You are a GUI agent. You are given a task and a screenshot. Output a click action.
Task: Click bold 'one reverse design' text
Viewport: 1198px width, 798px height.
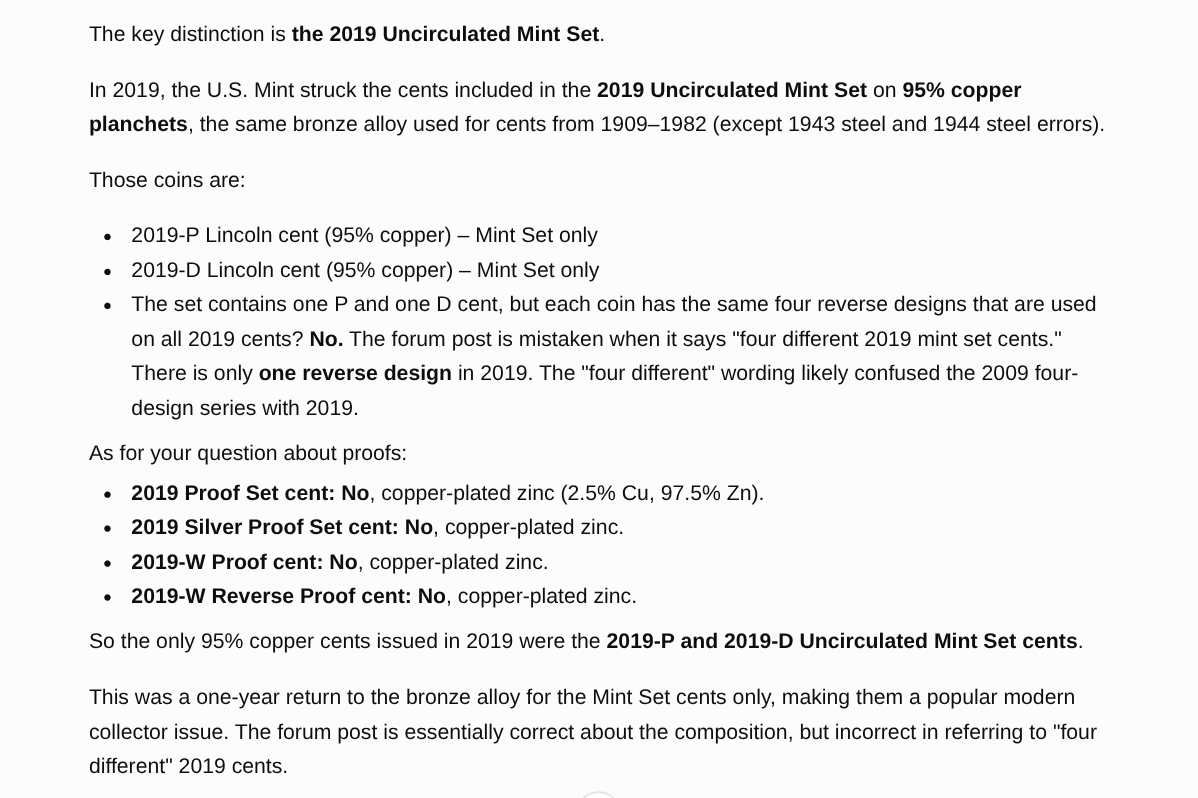[355, 374]
